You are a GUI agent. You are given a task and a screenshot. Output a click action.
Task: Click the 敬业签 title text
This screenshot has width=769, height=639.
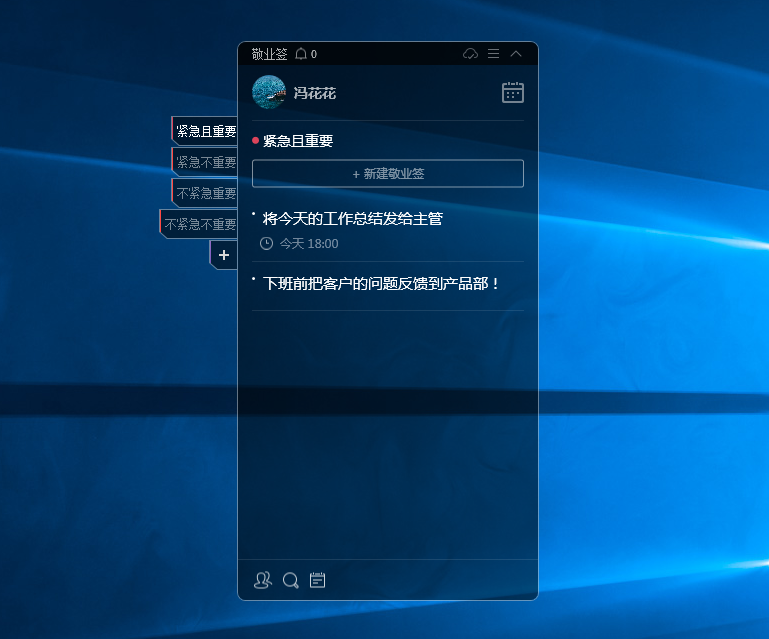[x=269, y=54]
